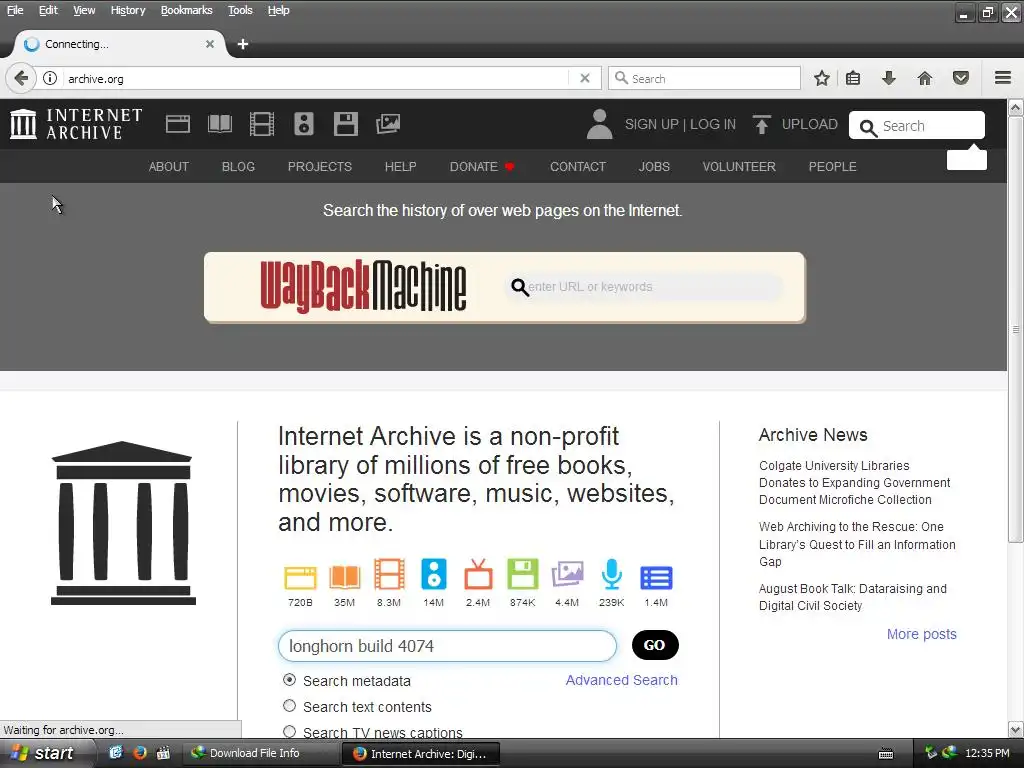Open the Images icon in header
This screenshot has height=768, width=1024.
pos(388,124)
